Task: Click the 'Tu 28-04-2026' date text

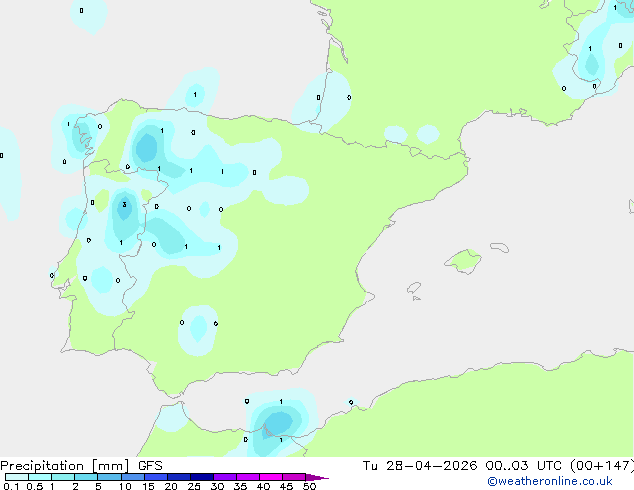Action: [420, 466]
